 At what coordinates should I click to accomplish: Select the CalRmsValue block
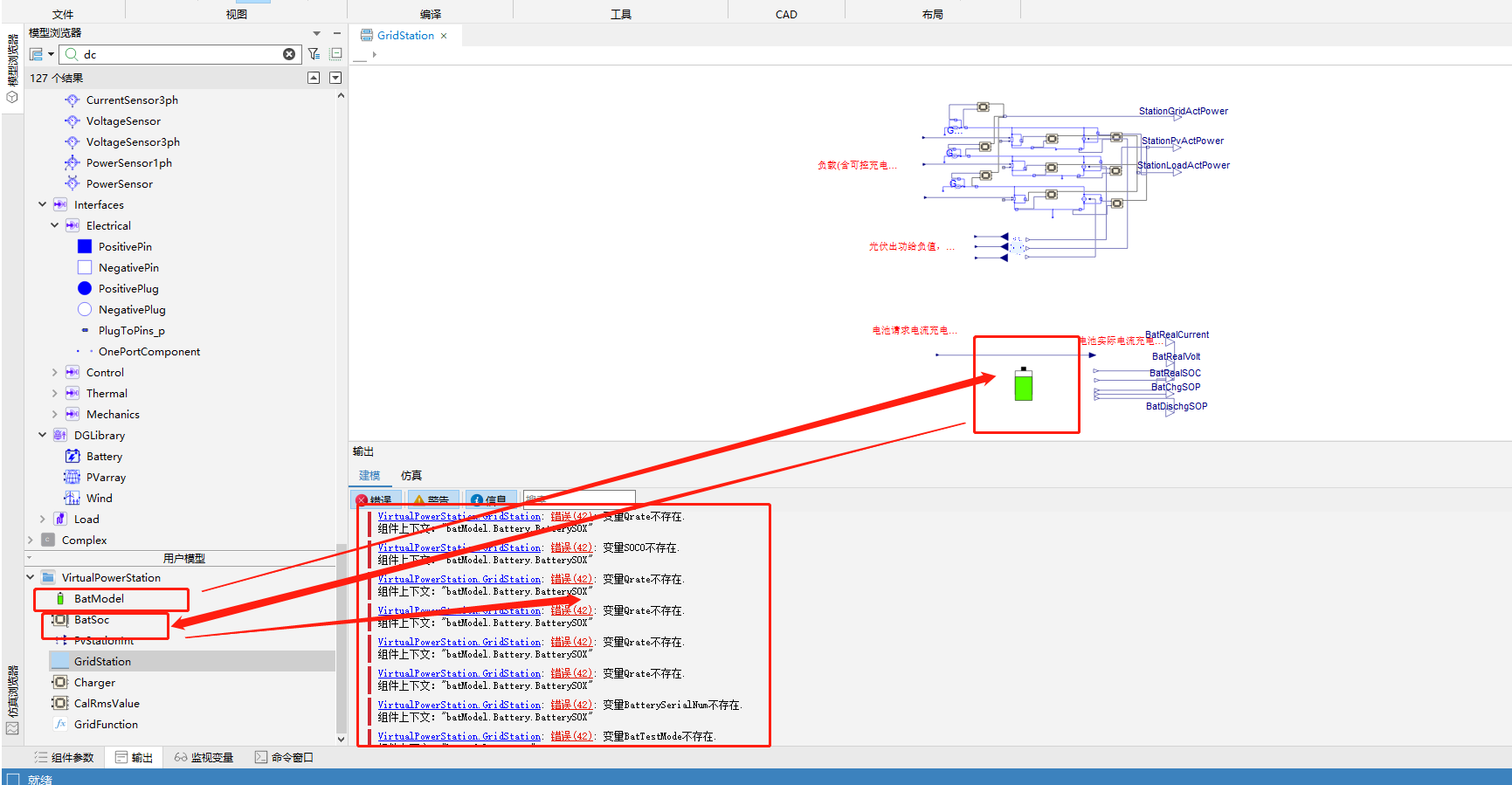click(107, 704)
